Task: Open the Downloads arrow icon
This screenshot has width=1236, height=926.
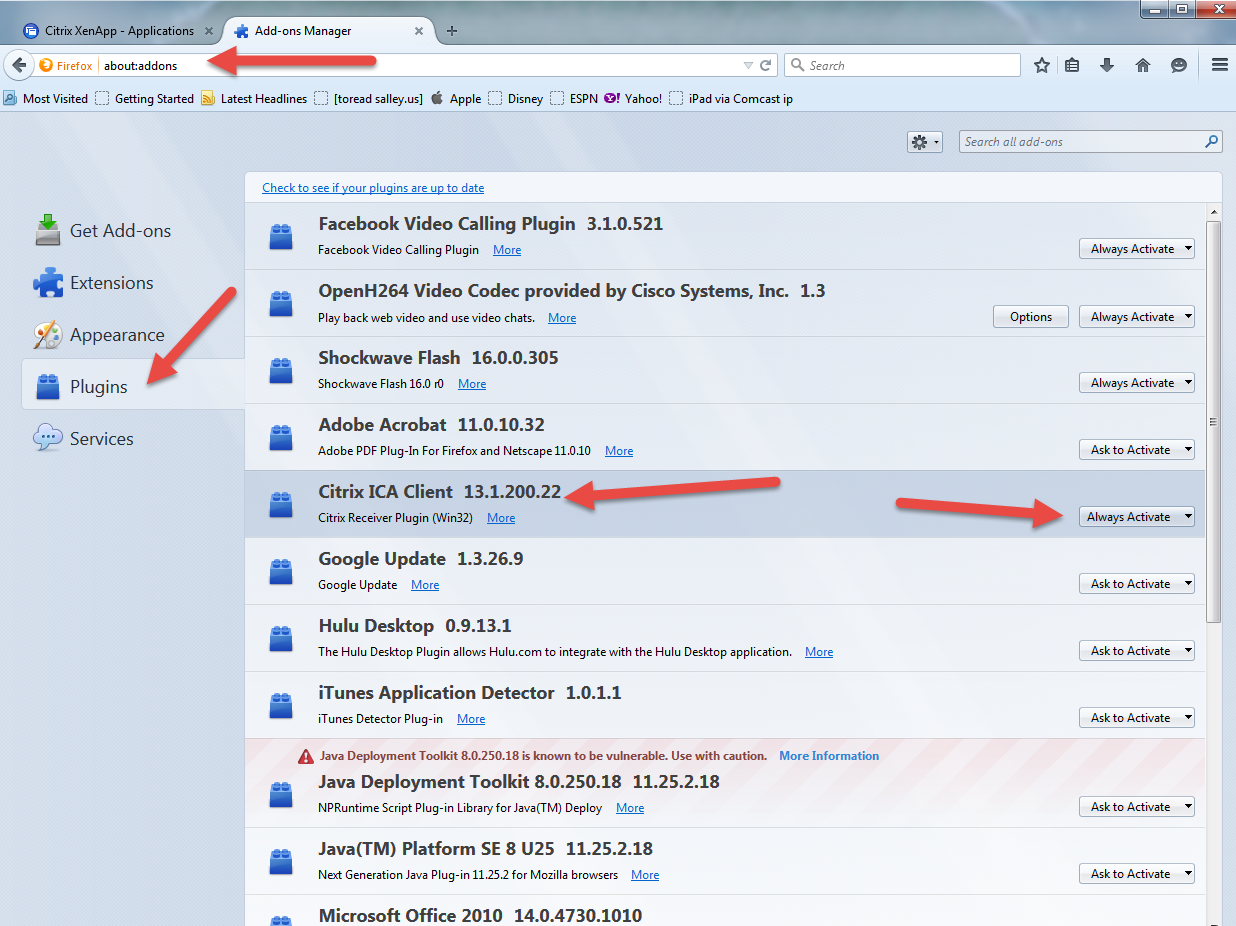Action: point(1107,65)
